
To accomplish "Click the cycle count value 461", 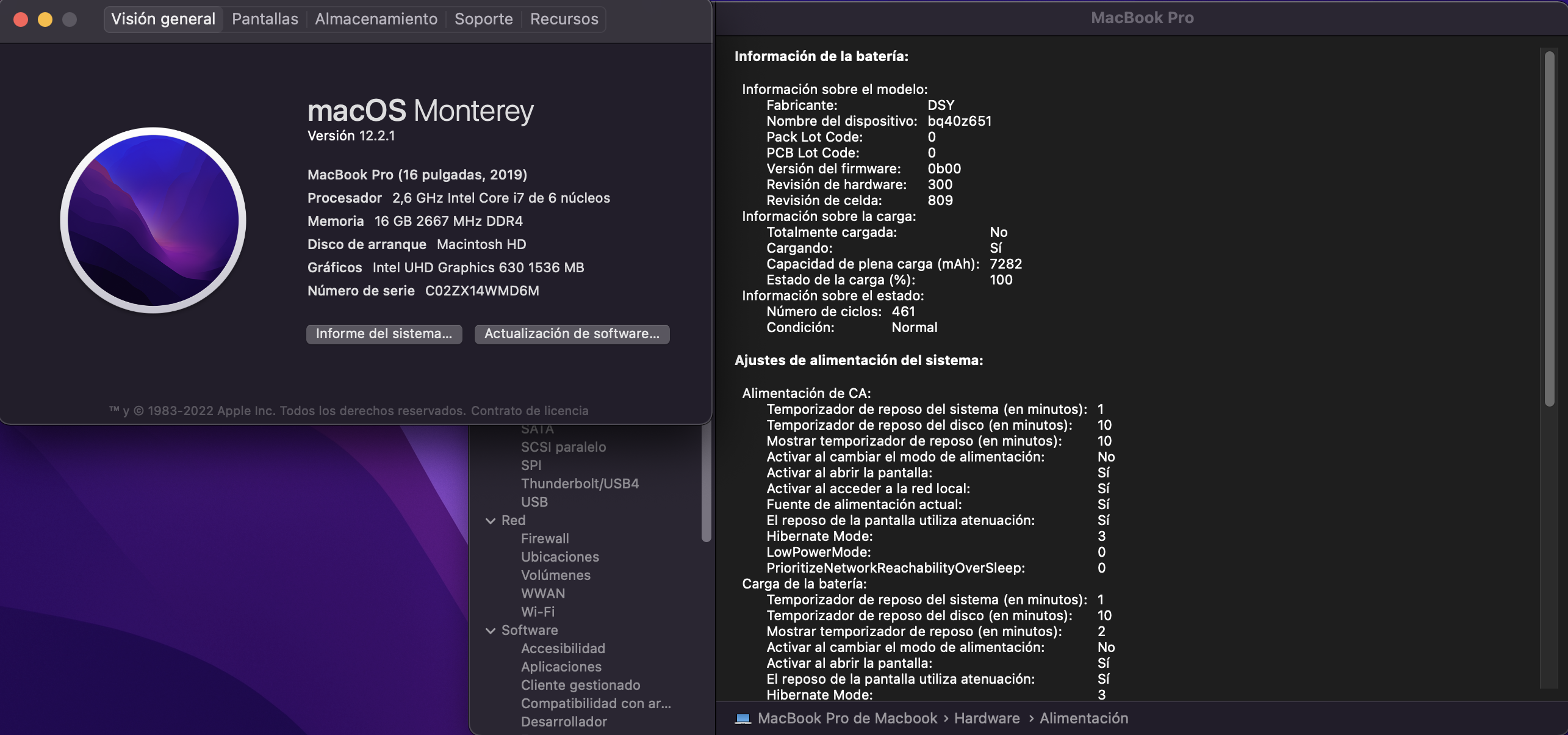I will 903,311.
